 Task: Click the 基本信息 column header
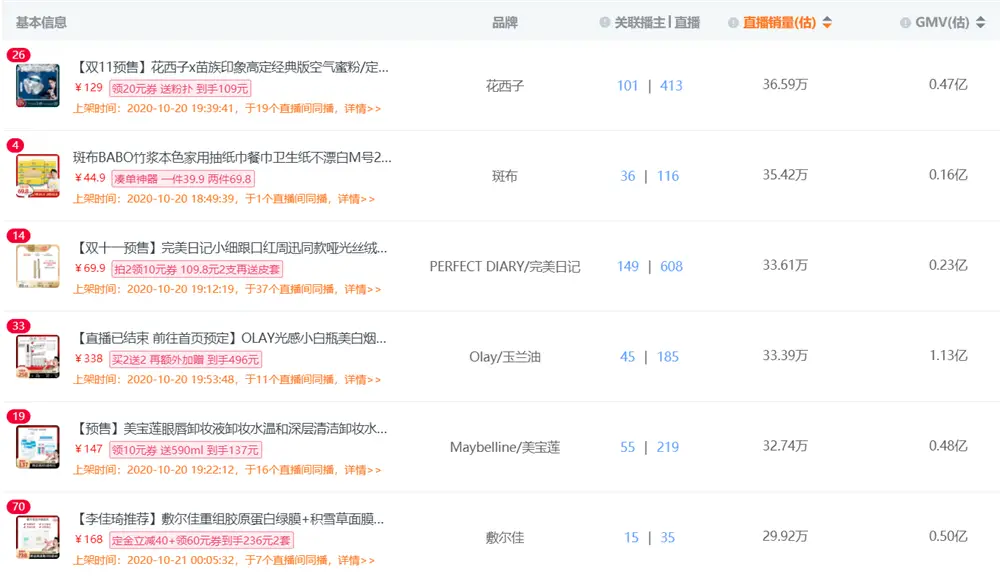(x=41, y=22)
